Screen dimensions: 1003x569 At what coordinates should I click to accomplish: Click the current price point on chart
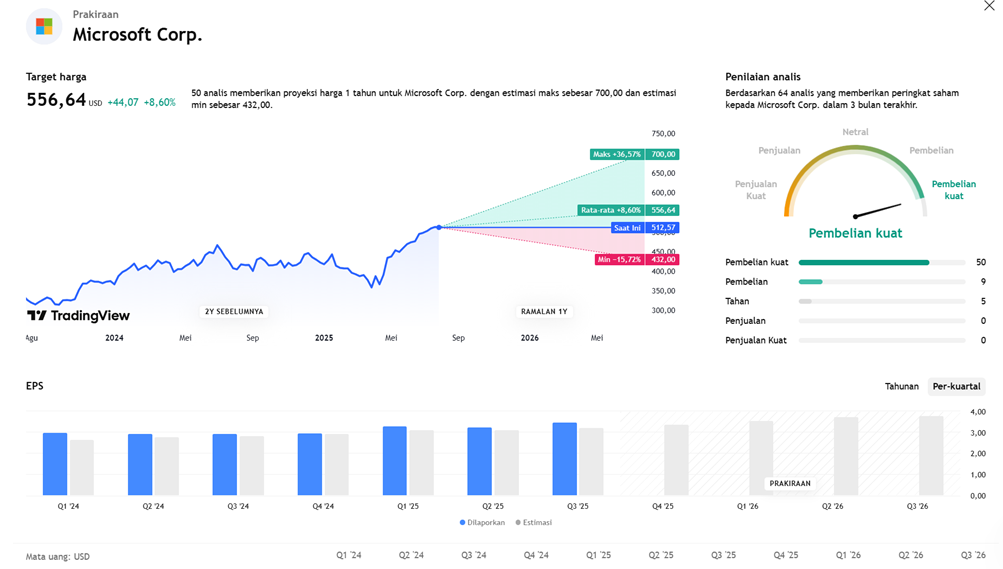[439, 227]
